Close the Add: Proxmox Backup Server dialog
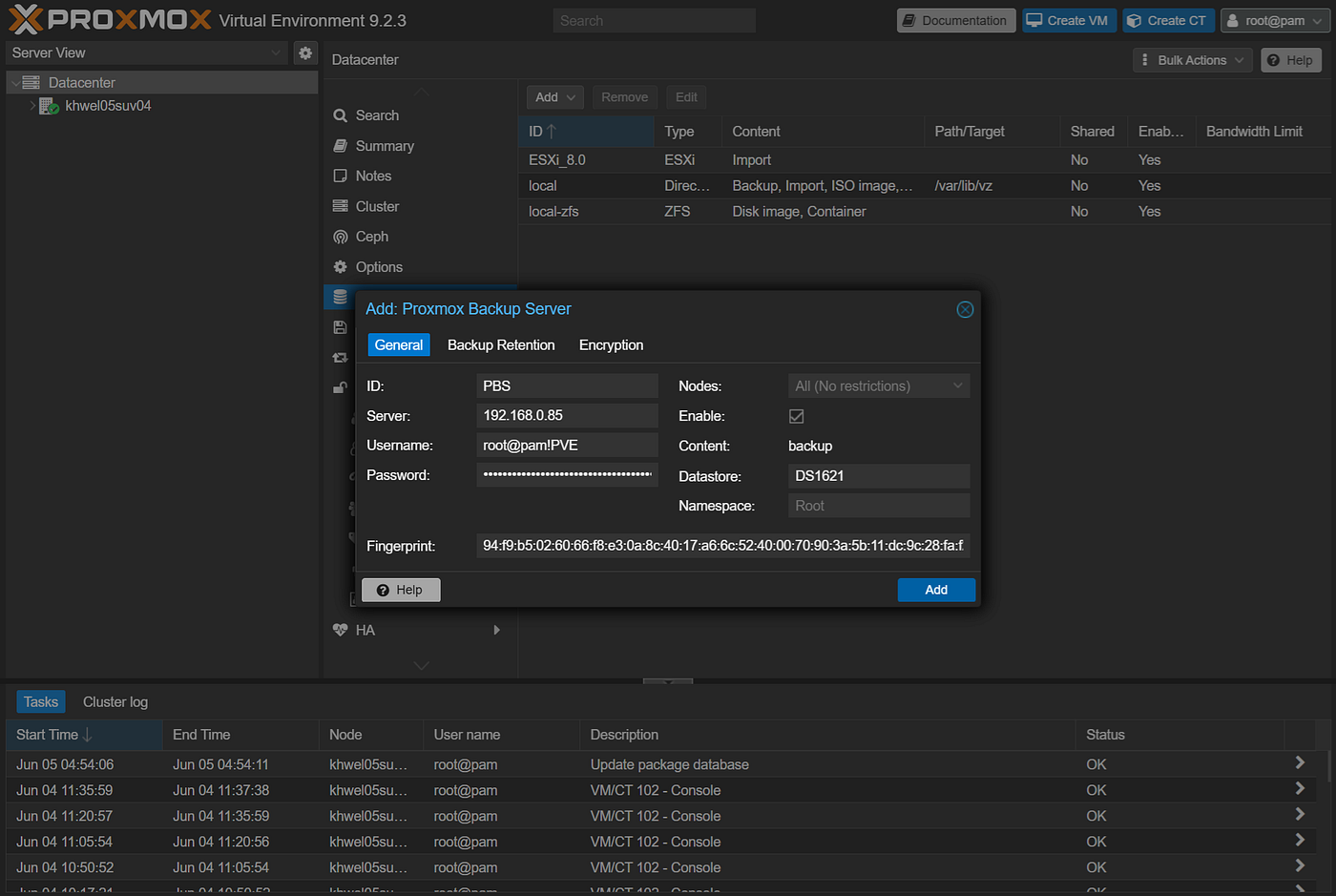Screen dimensions: 1336x896 tap(965, 309)
